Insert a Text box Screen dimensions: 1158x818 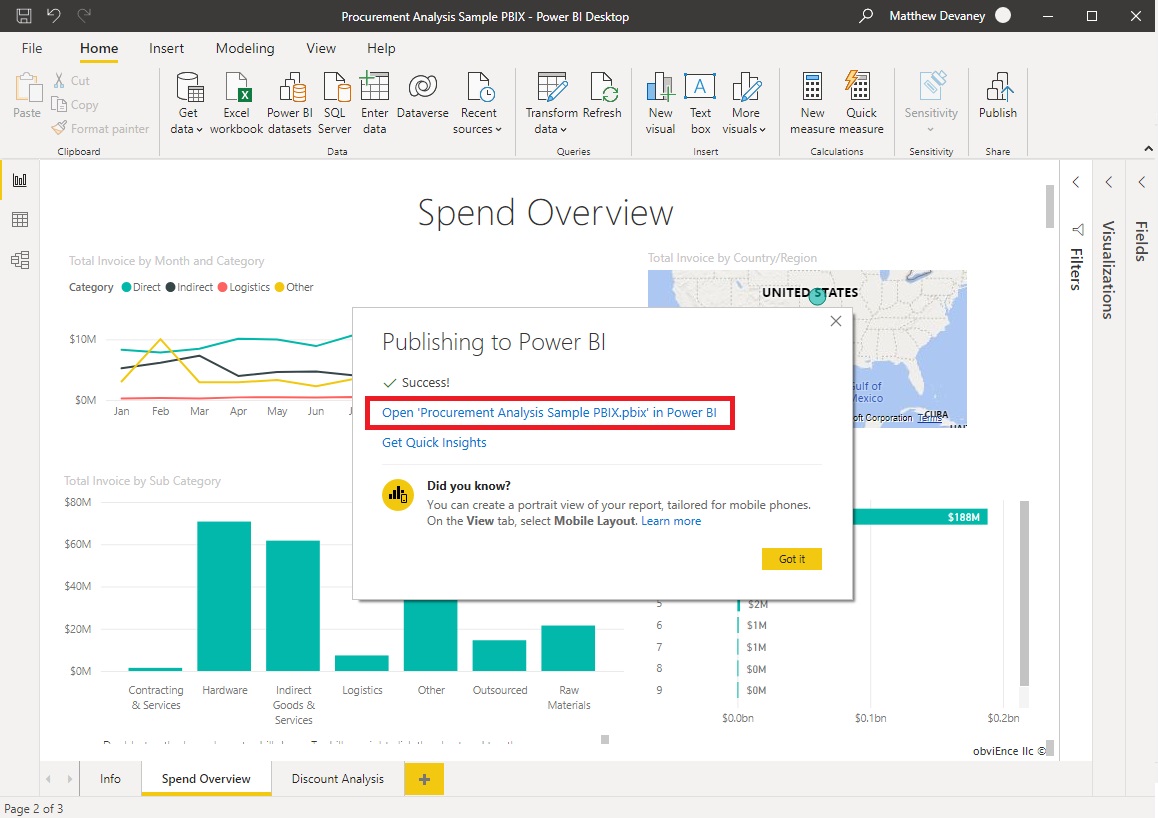[700, 100]
